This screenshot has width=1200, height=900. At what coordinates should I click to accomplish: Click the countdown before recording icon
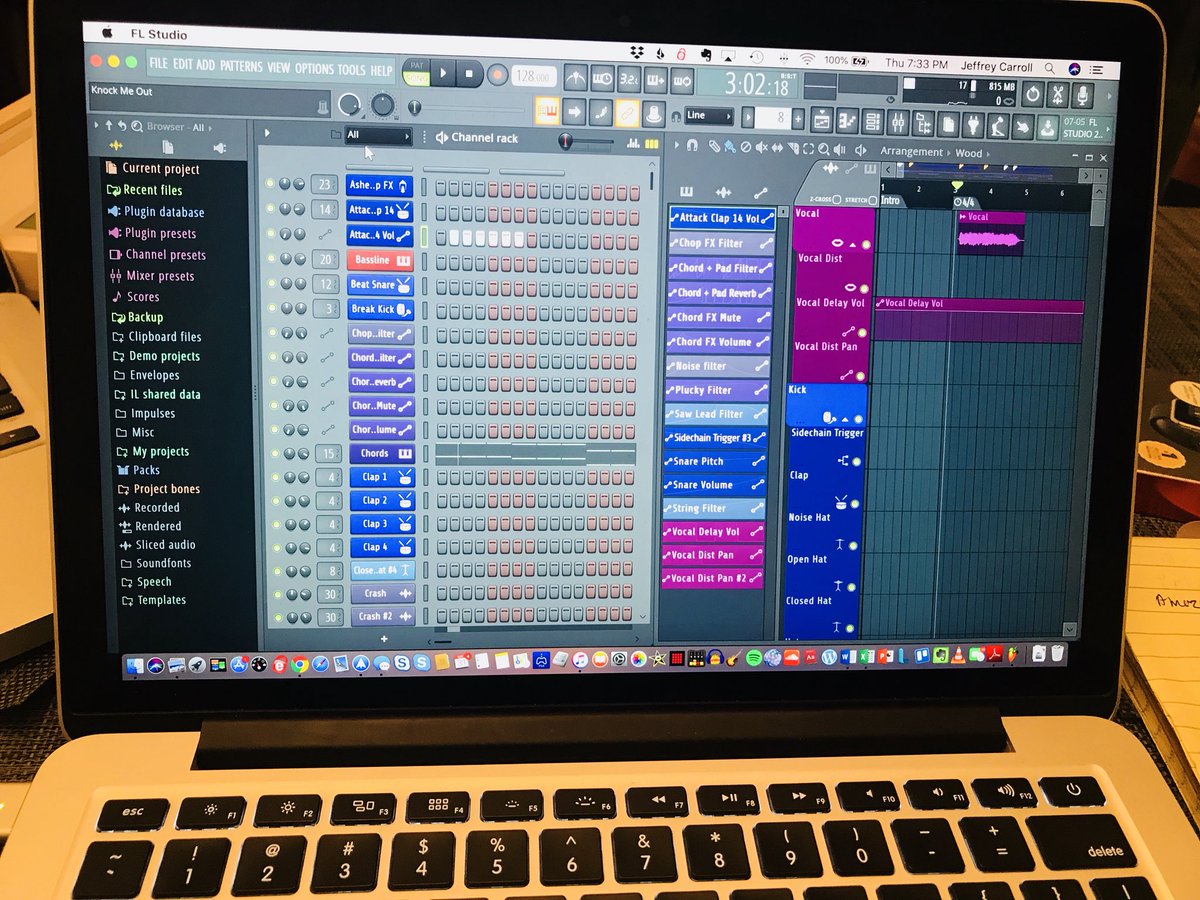[629, 78]
